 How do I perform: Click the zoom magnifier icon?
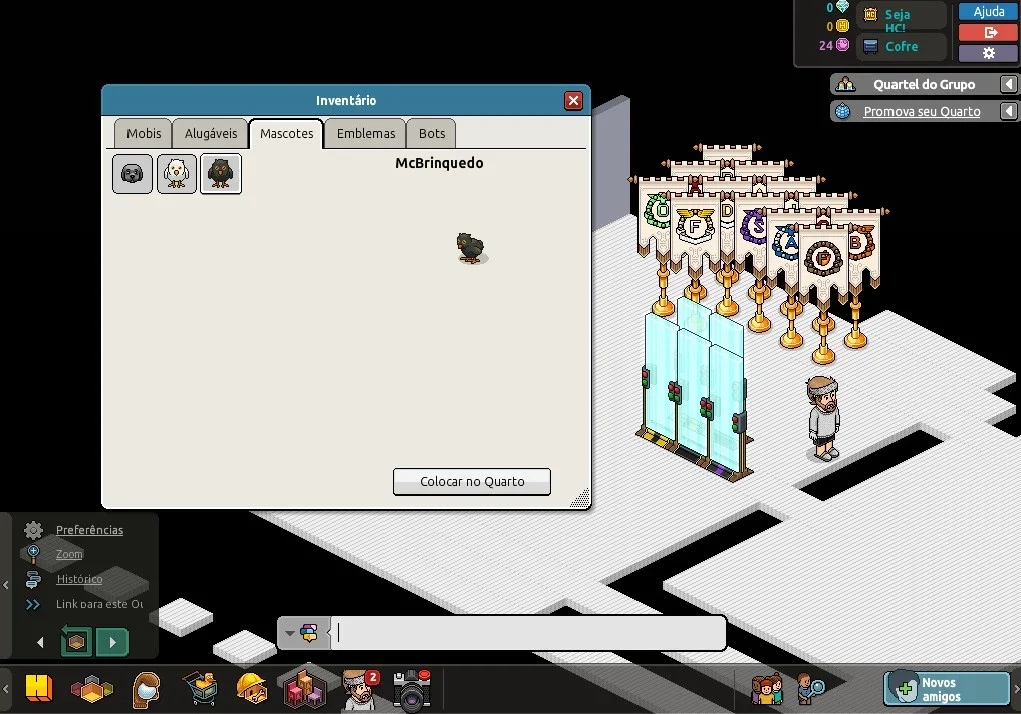click(33, 554)
